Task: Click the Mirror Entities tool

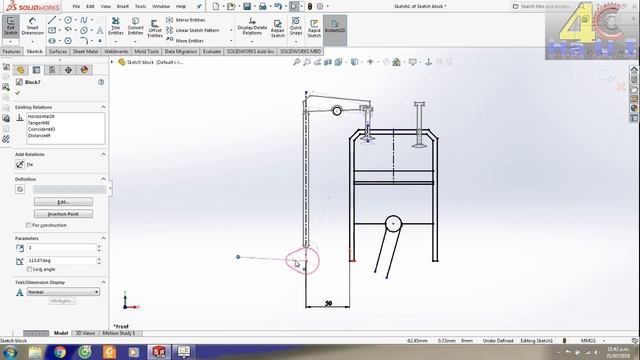Action: (x=186, y=20)
